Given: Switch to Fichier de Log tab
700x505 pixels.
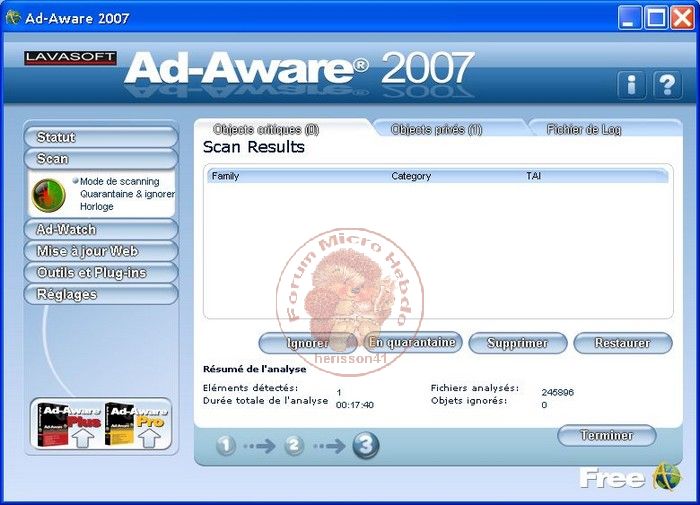Looking at the screenshot, I should [584, 129].
